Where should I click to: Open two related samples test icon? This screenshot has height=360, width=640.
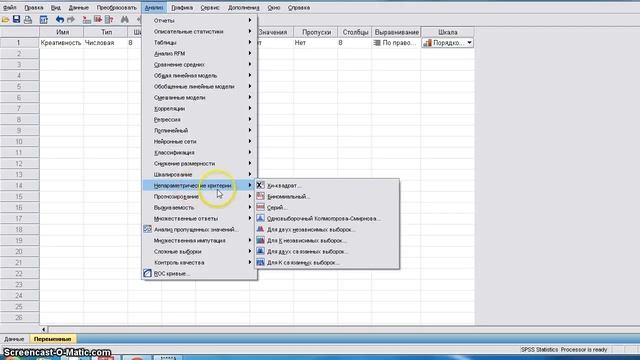coord(260,251)
